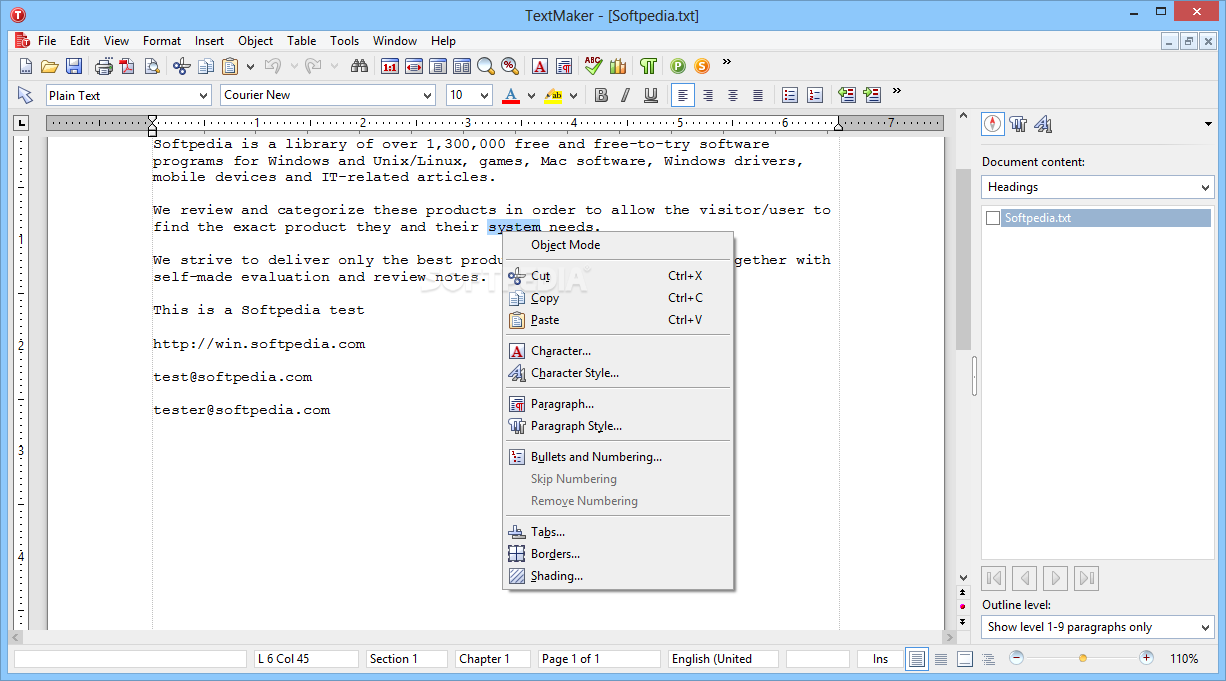Open the Courier New font dropdown
The width and height of the screenshot is (1226, 681).
[x=427, y=95]
